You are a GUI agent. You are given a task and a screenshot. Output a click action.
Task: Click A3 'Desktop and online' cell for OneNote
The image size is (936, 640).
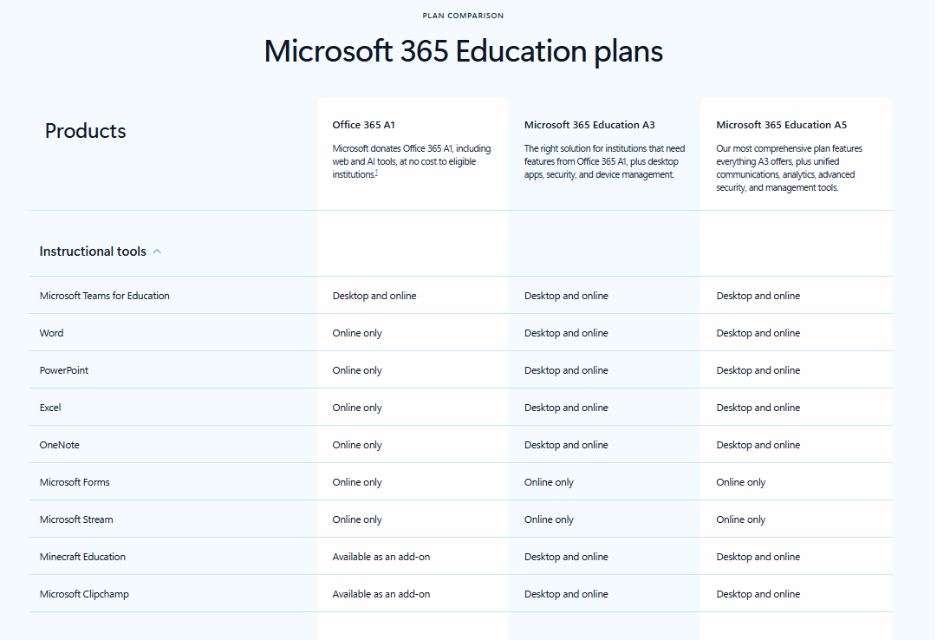tap(566, 445)
